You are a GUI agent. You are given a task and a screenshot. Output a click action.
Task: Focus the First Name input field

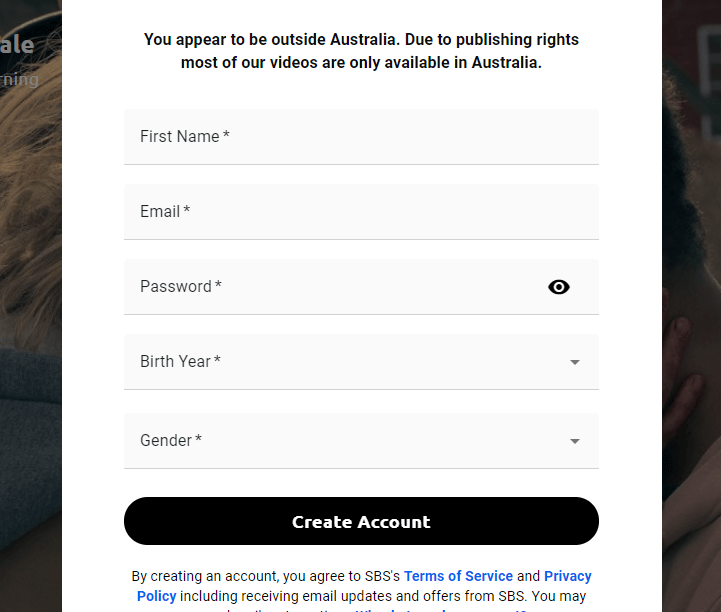tap(361, 137)
